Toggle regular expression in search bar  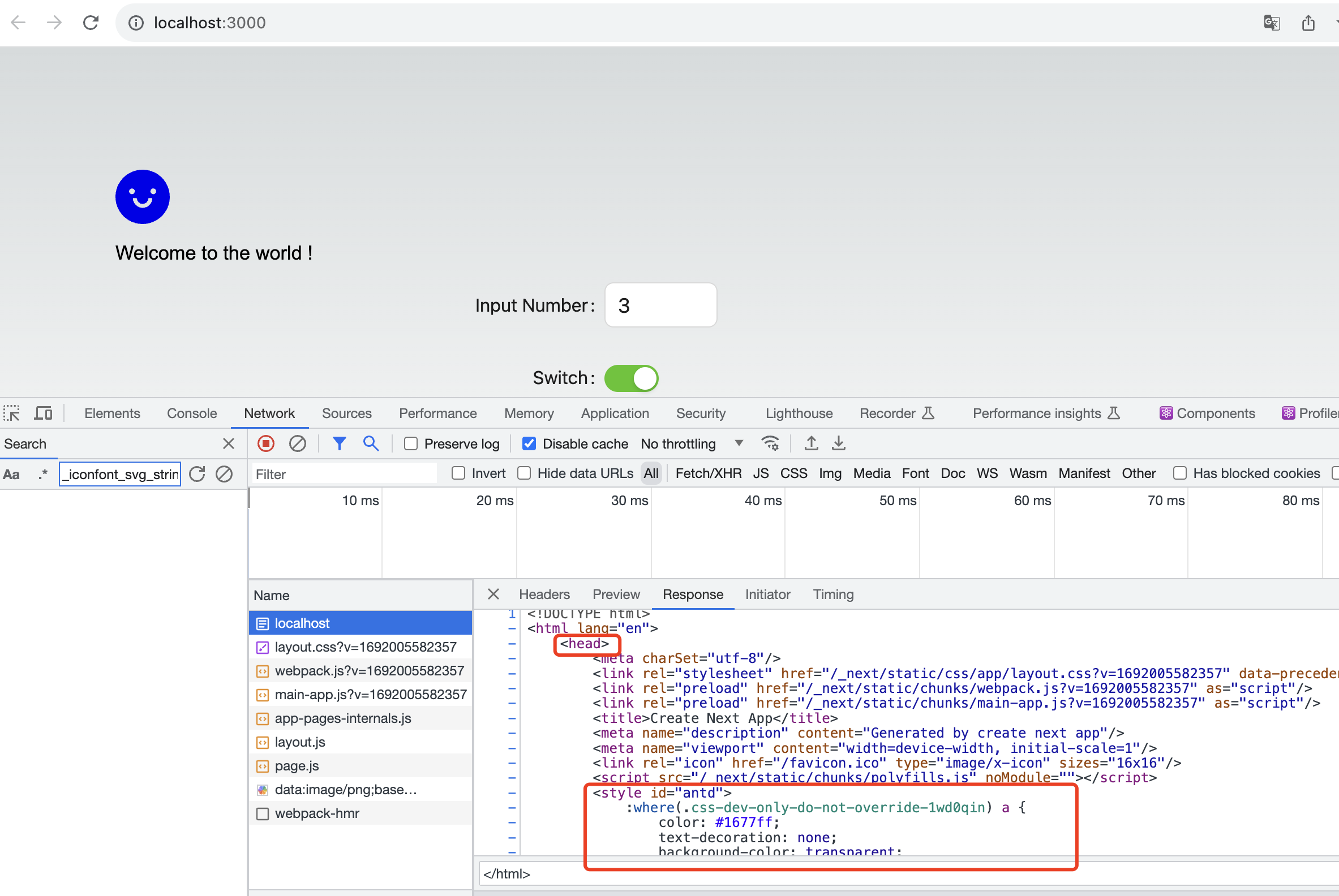pos(43,473)
